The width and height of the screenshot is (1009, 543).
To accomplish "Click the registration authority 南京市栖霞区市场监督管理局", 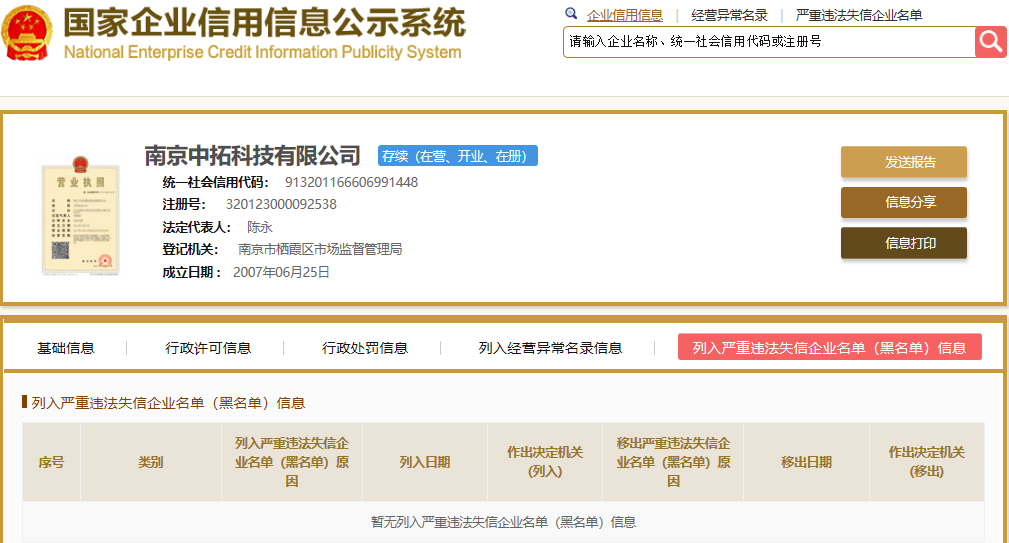I will [320, 249].
